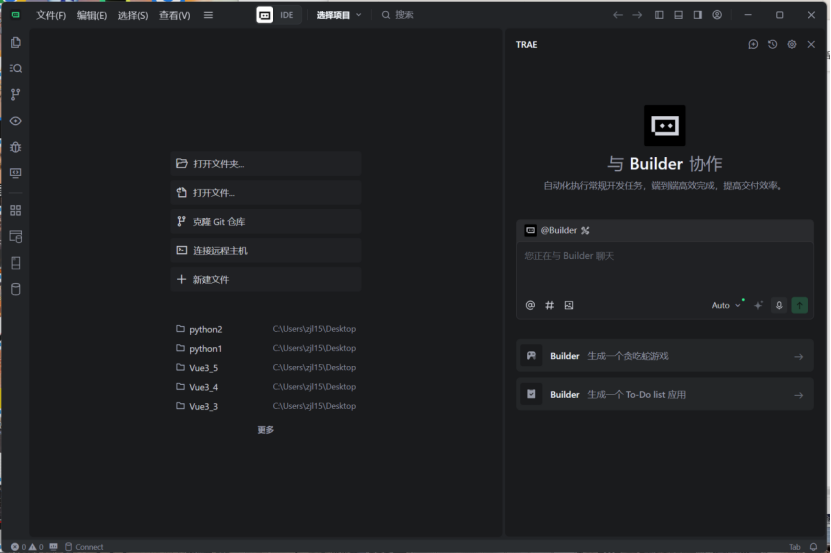Screen dimensions: 831x553
Task: Select Builder 生成一个 To-Do list 应用 suggestion
Action: (x=665, y=394)
